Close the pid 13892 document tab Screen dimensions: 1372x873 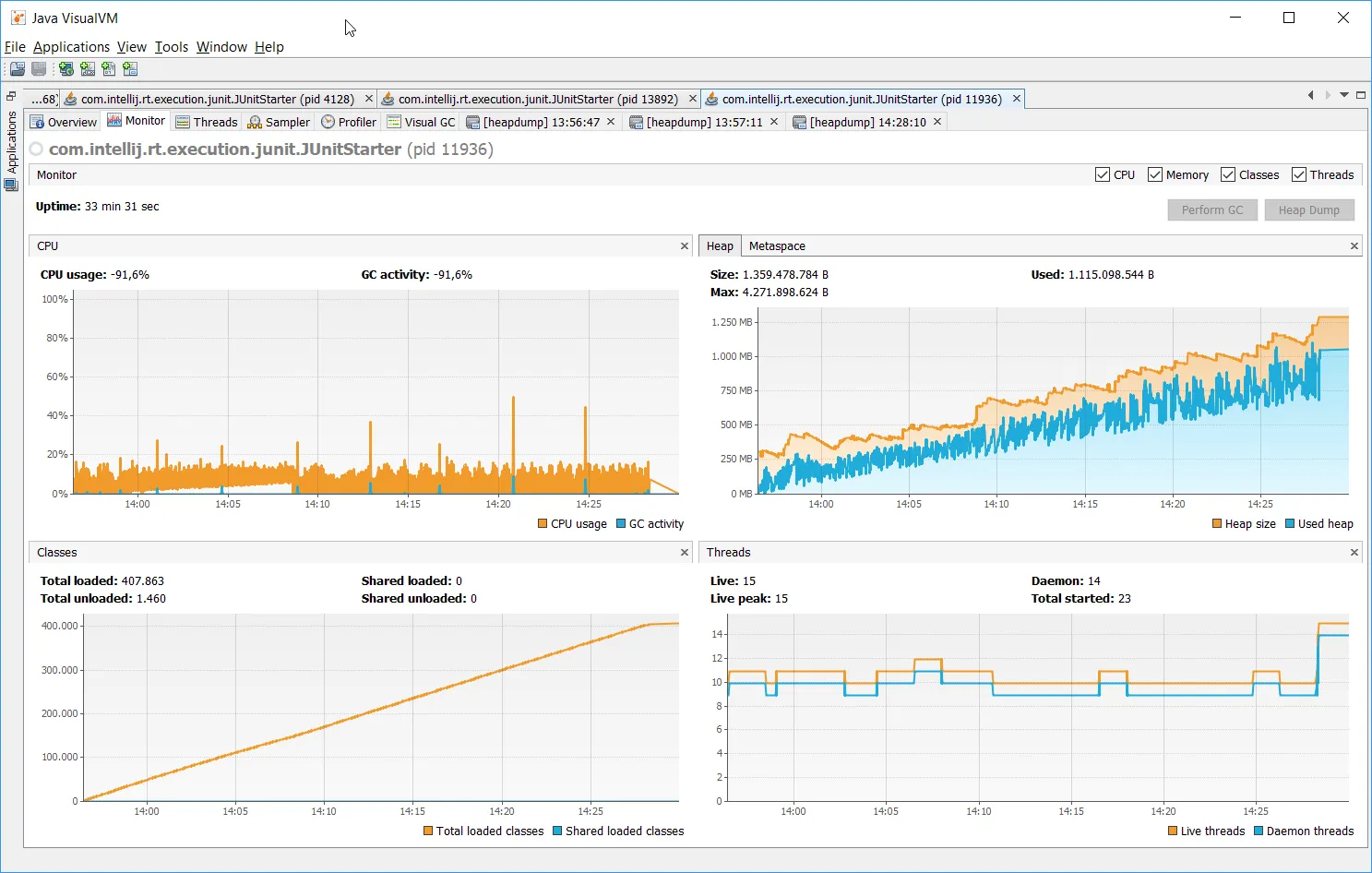693,99
